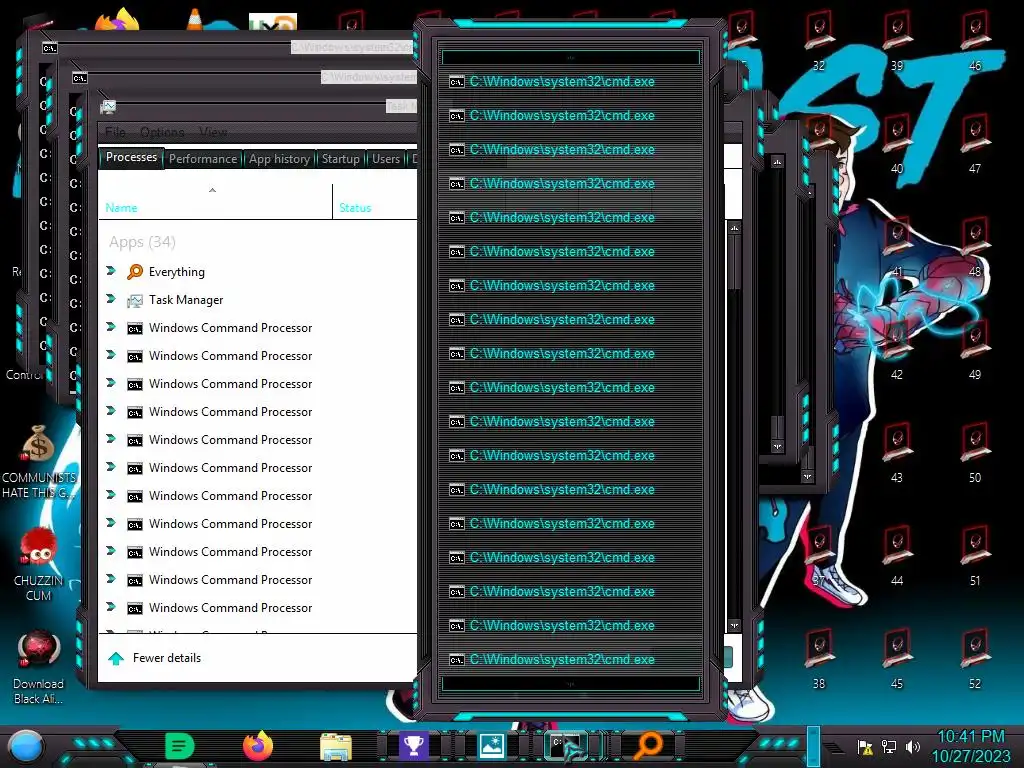Select the Download Black Ali... desktop icon
The width and height of the screenshot is (1024, 768).
click(39, 667)
